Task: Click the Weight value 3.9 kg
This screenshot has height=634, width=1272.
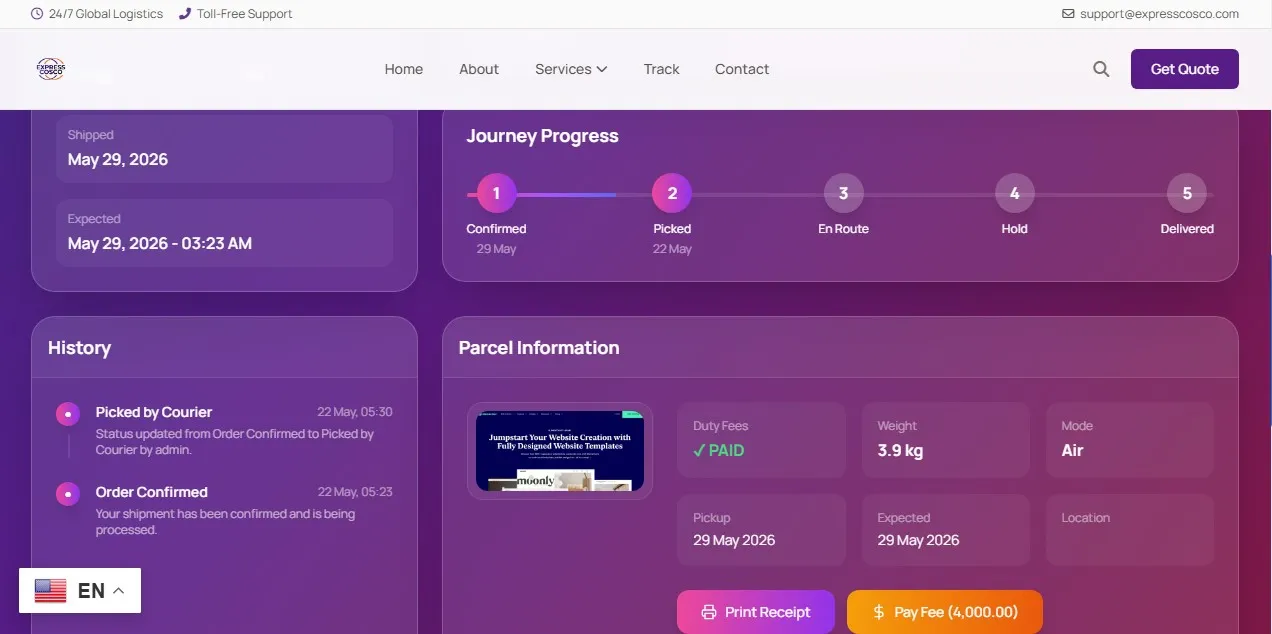Action: pyautogui.click(x=900, y=450)
